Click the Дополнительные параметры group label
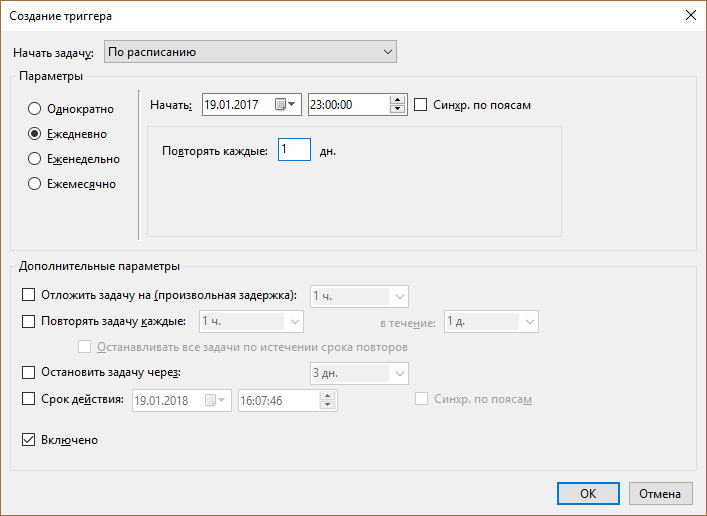 point(99,266)
